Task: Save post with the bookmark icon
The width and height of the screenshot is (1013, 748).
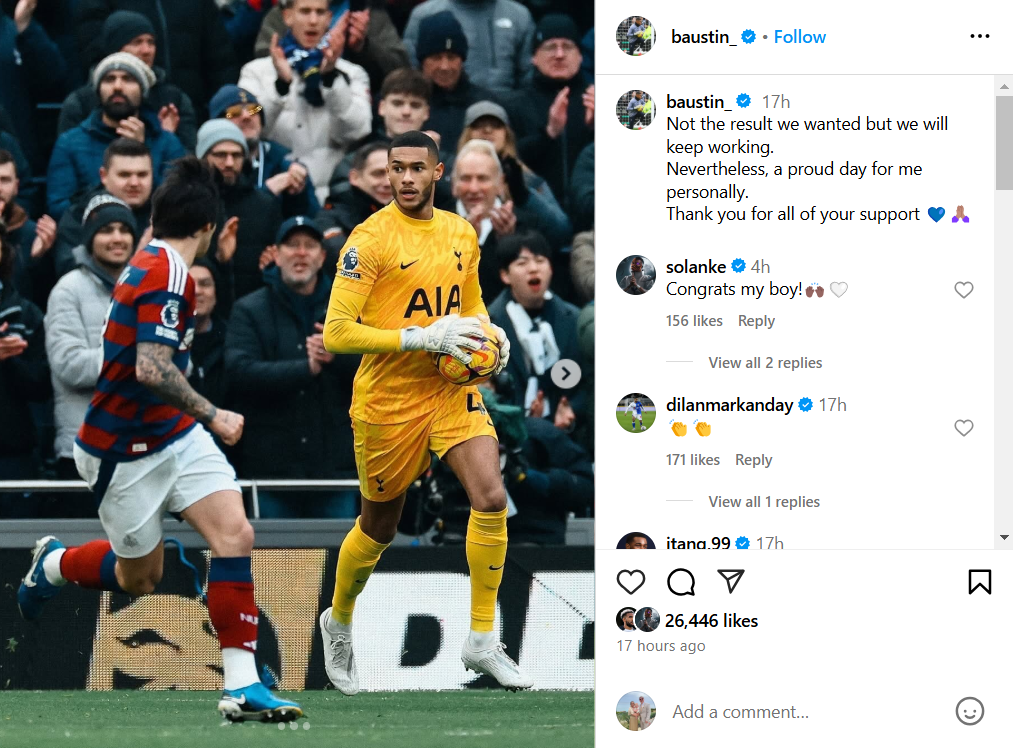Action: (979, 582)
